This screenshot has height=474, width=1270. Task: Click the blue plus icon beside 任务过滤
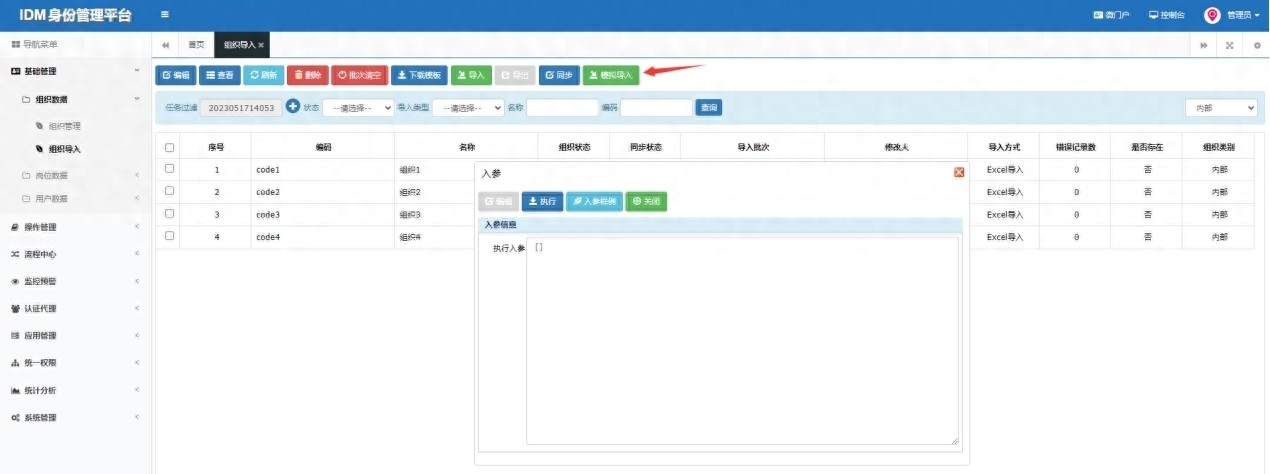pyautogui.click(x=293, y=107)
